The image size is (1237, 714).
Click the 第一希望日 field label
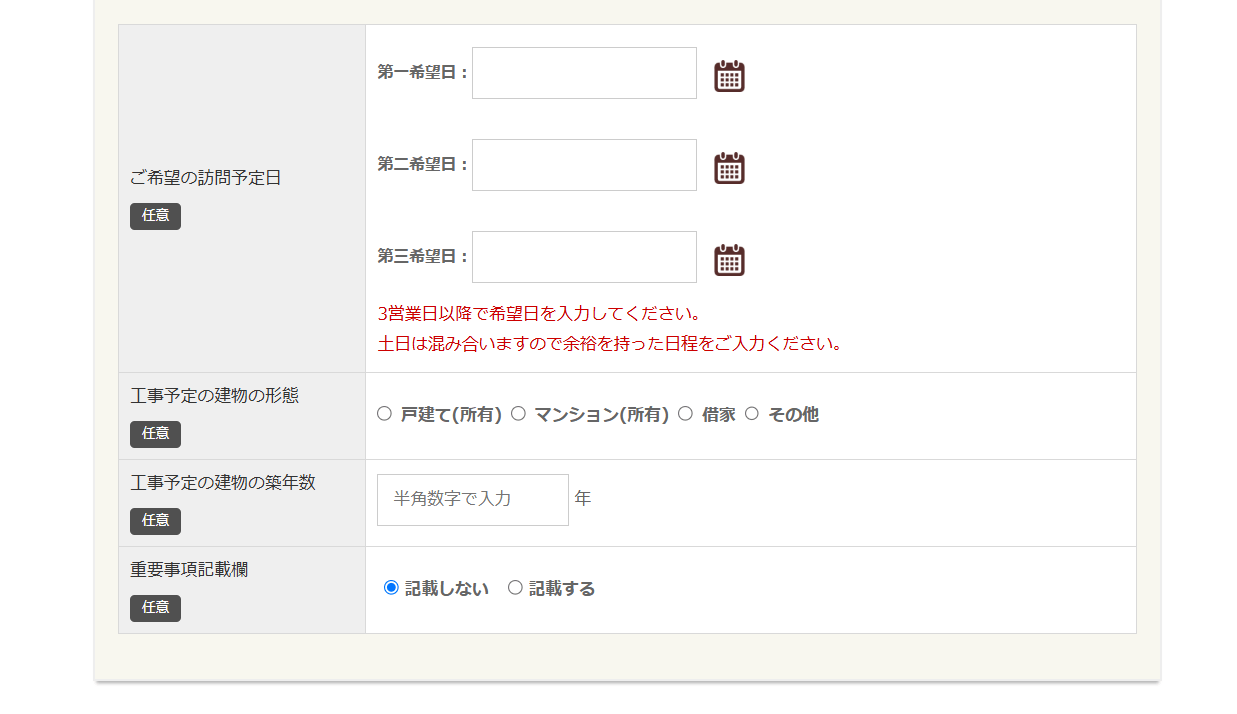pos(422,73)
